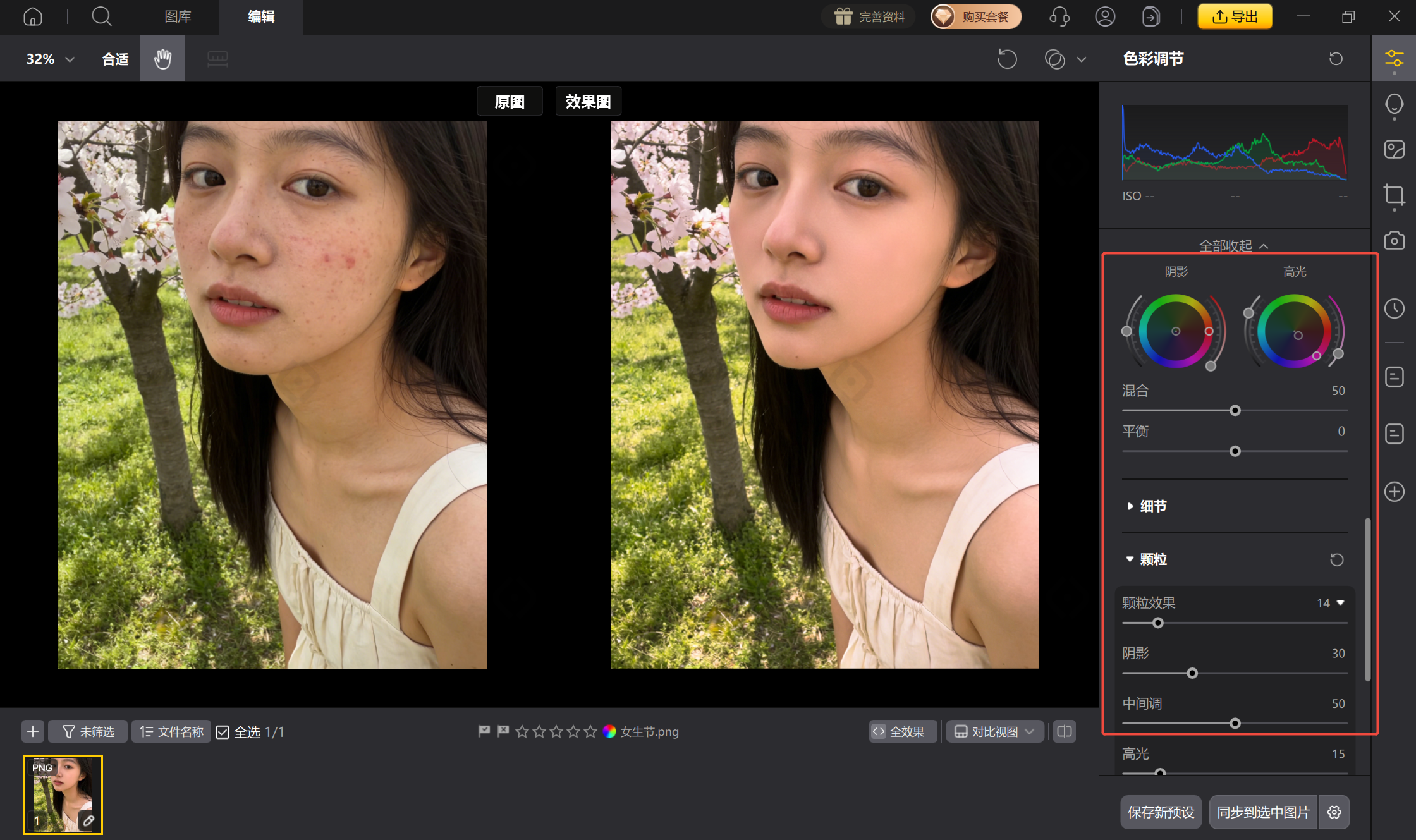Open the home icon top left

pyautogui.click(x=32, y=16)
